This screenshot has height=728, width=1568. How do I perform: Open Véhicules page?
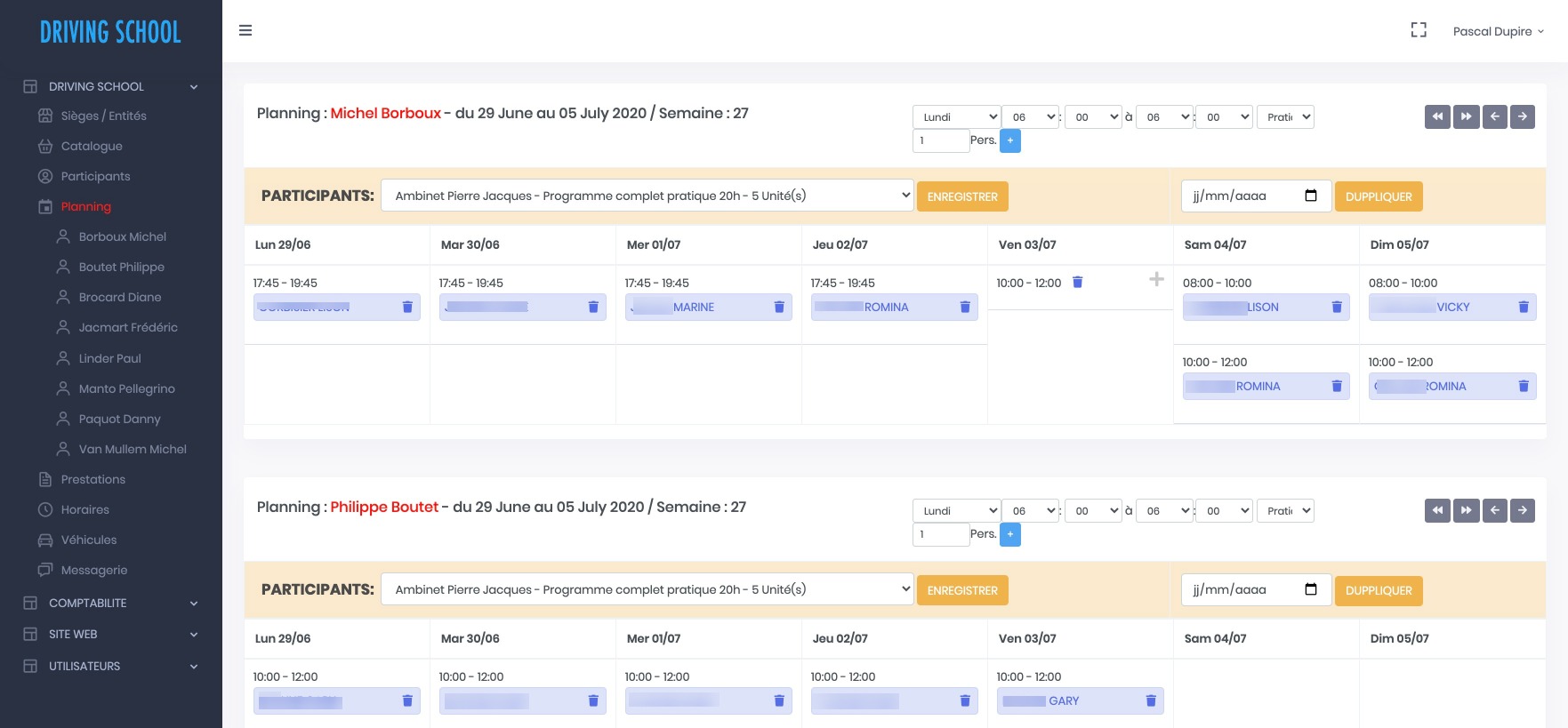[x=88, y=540]
